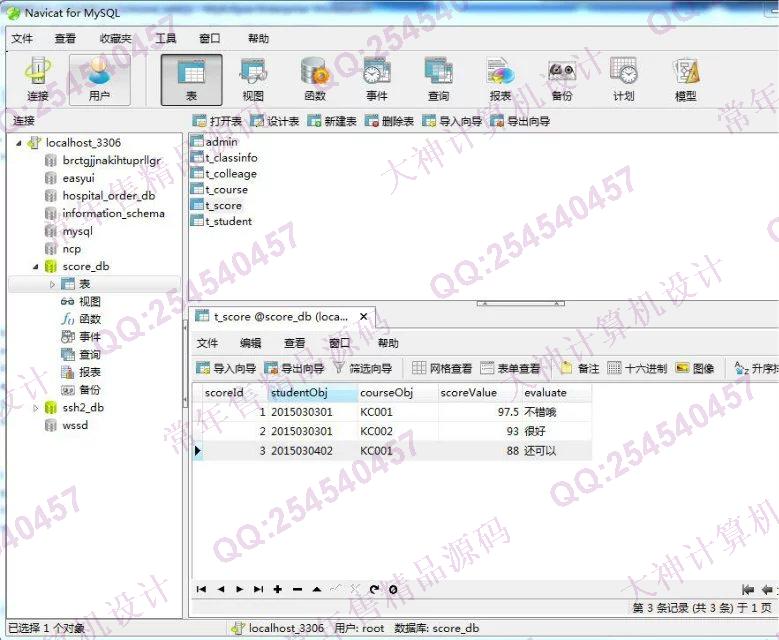Screen dimensions: 779x640
Task: Select the admin table in list
Action: click(x=215, y=142)
